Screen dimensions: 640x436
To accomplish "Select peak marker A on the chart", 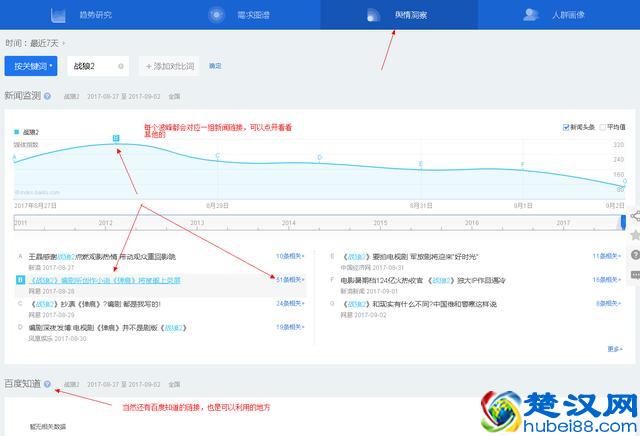I will tap(14, 158).
